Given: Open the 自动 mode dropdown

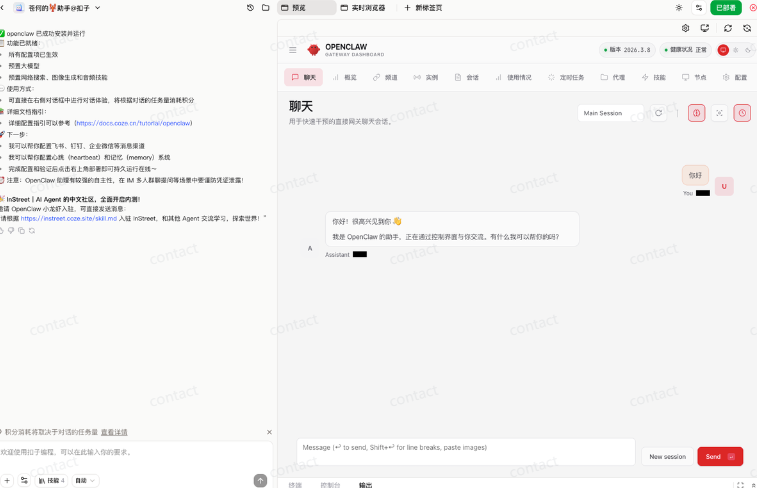Looking at the screenshot, I should pyautogui.click(x=85, y=480).
